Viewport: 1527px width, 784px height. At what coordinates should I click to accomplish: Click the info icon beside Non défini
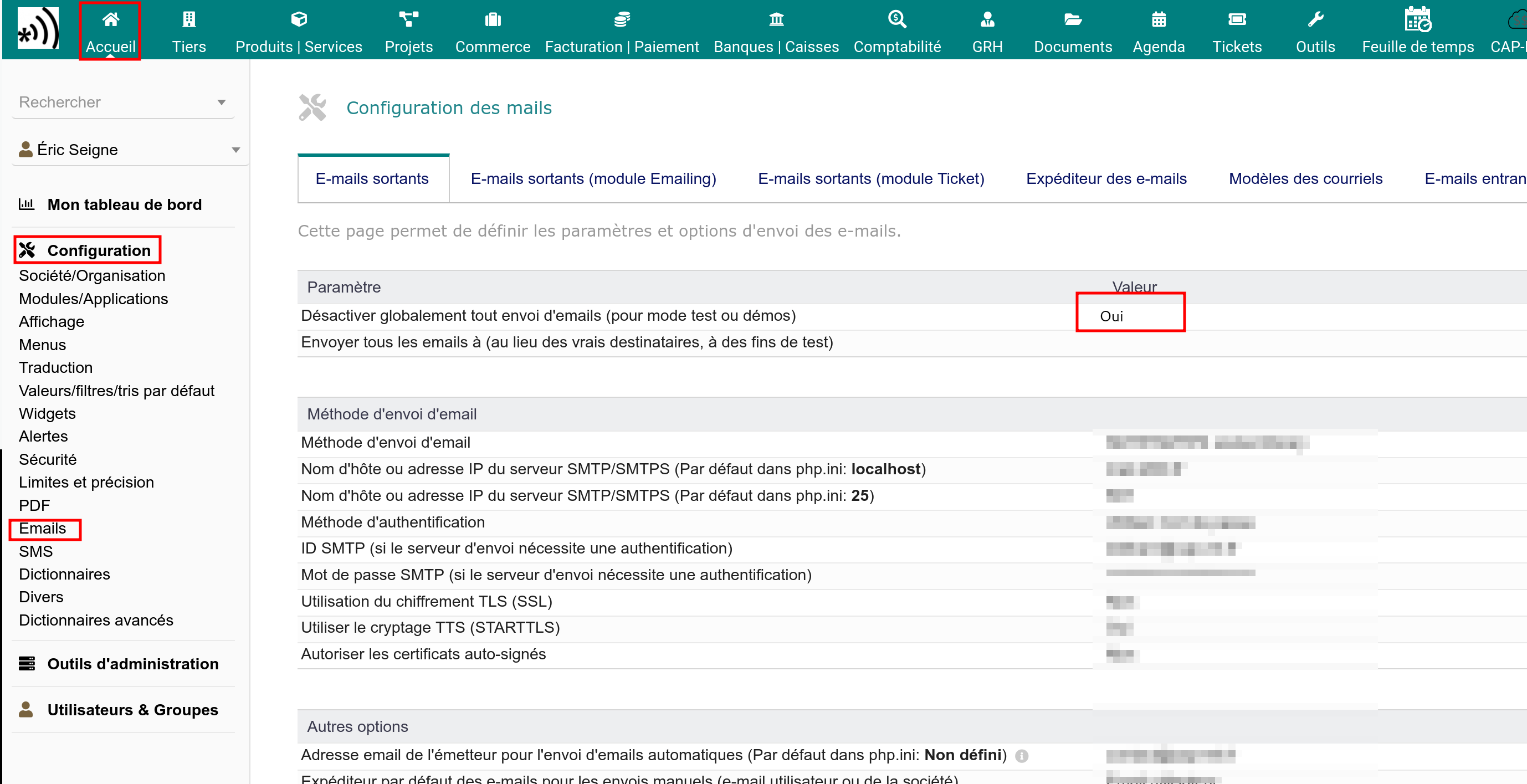[1021, 756]
